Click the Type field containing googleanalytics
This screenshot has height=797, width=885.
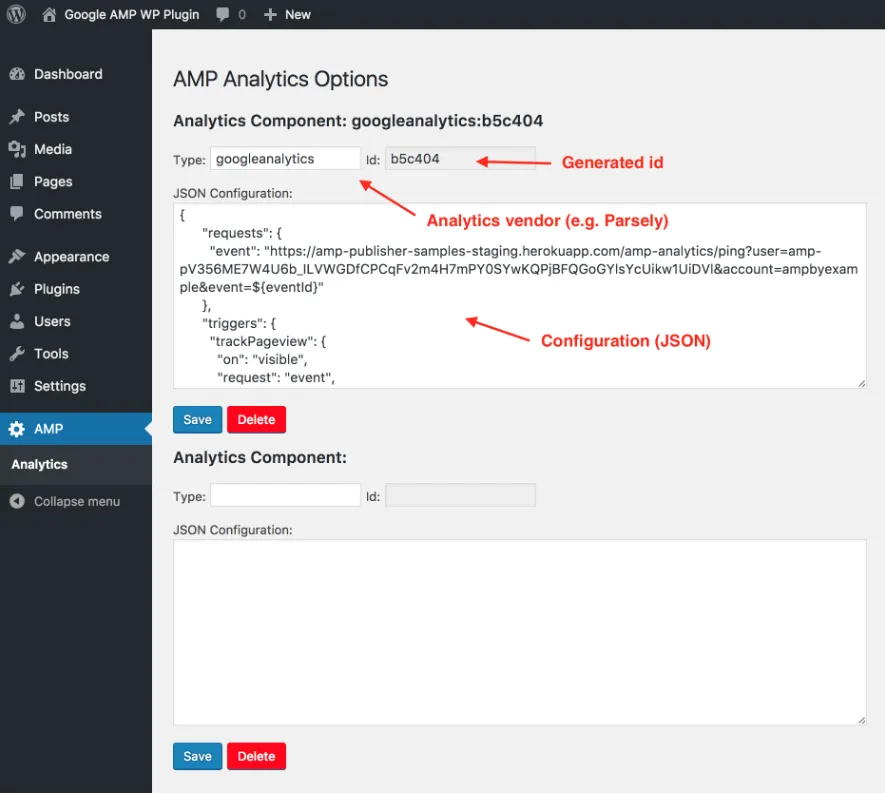tap(285, 159)
